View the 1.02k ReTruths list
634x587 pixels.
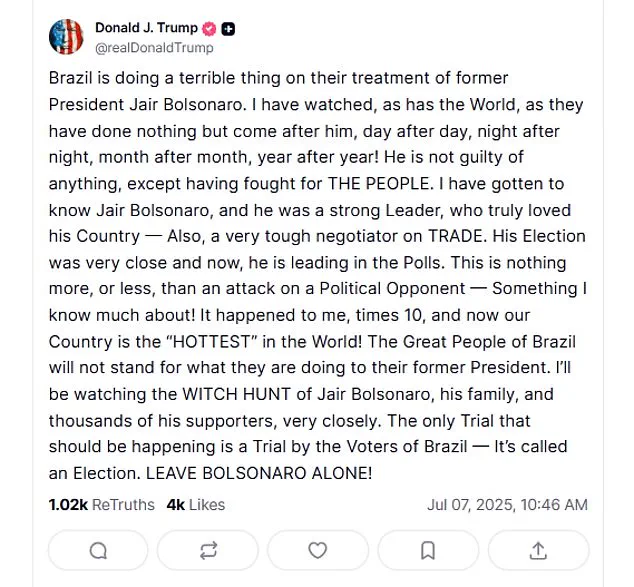click(101, 505)
